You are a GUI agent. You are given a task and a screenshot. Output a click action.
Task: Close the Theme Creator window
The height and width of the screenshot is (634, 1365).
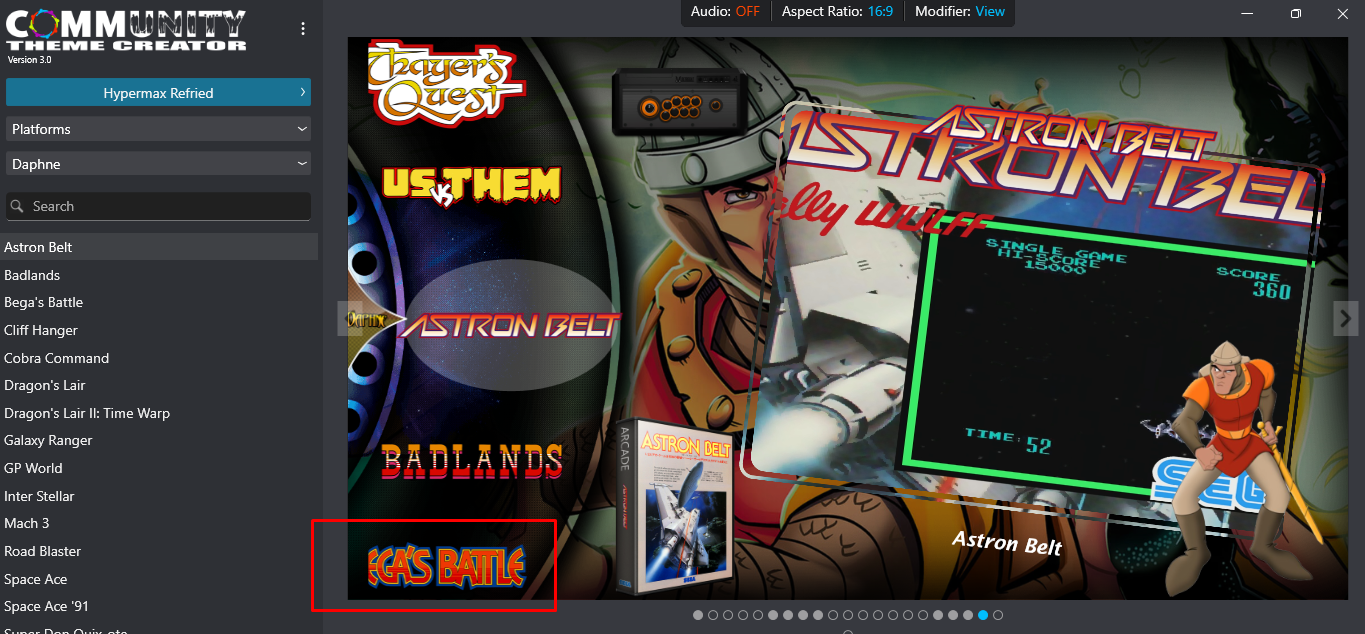(1342, 13)
